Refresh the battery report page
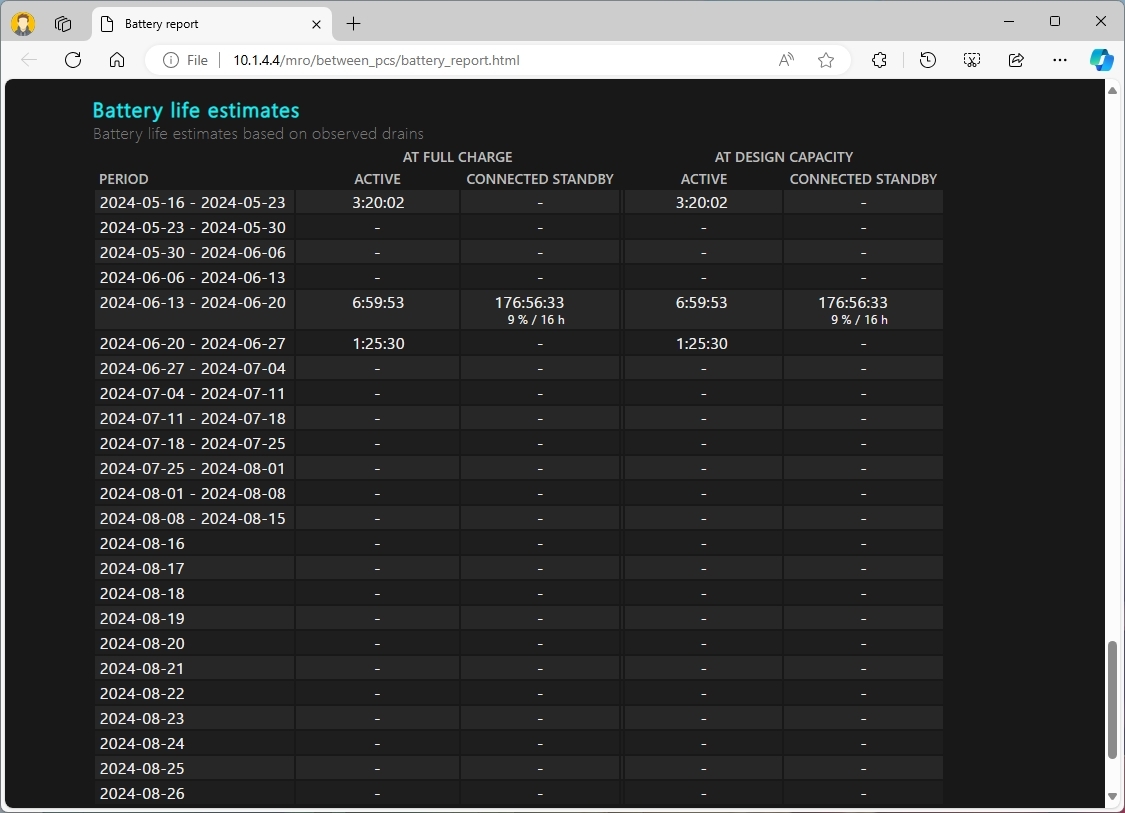The image size is (1125, 813). point(72,60)
